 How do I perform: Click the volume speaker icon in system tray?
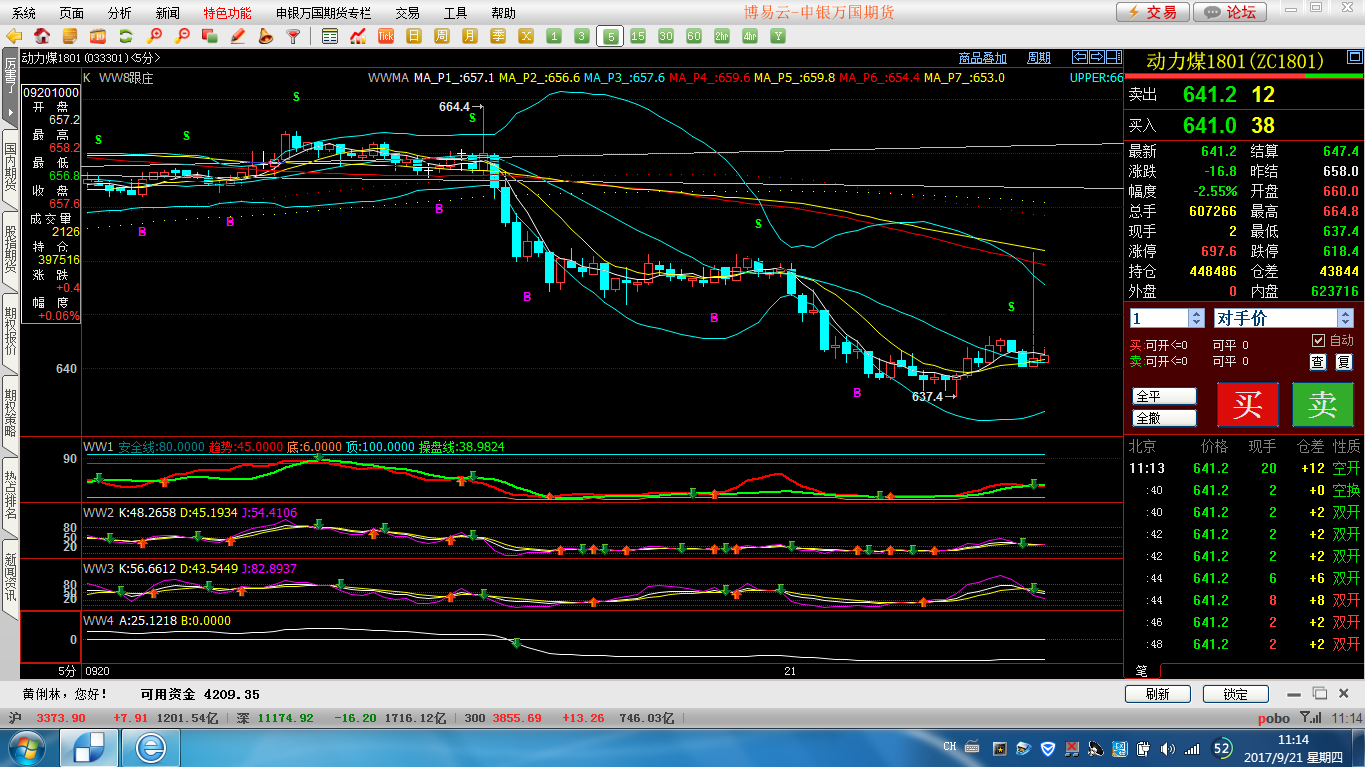coord(1168,748)
